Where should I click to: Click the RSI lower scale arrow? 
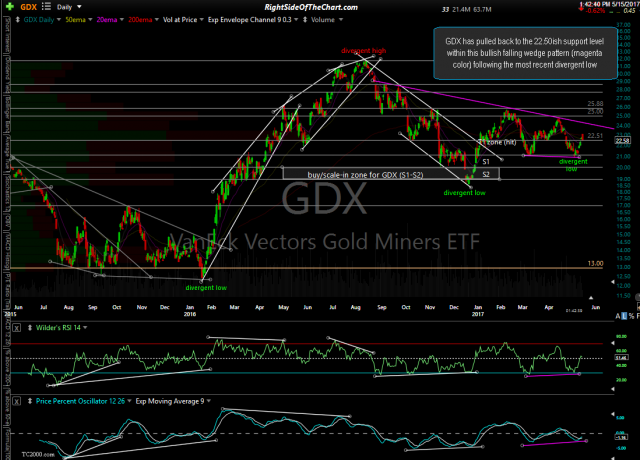point(613,389)
